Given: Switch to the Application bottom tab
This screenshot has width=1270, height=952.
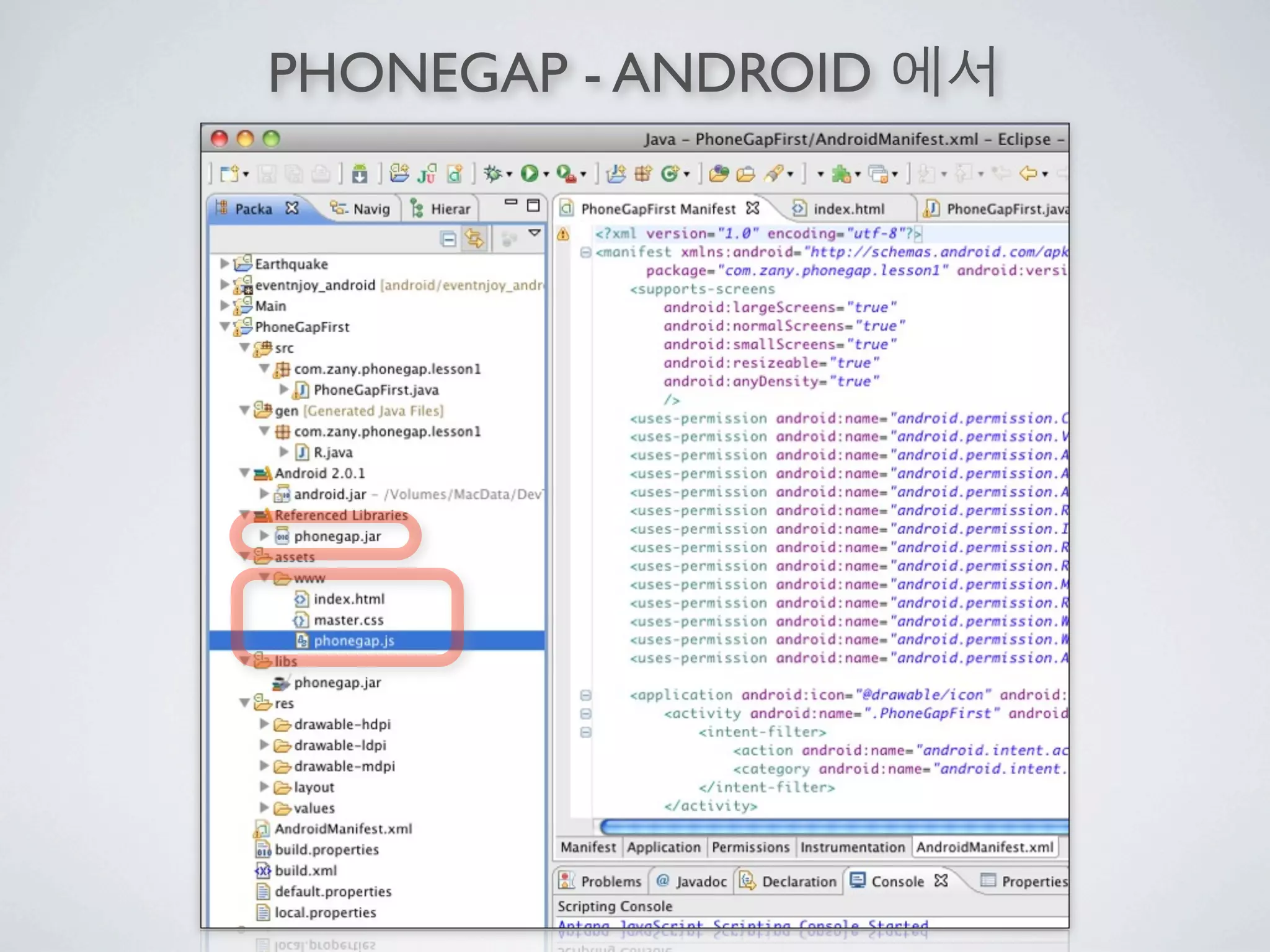Looking at the screenshot, I should point(664,847).
